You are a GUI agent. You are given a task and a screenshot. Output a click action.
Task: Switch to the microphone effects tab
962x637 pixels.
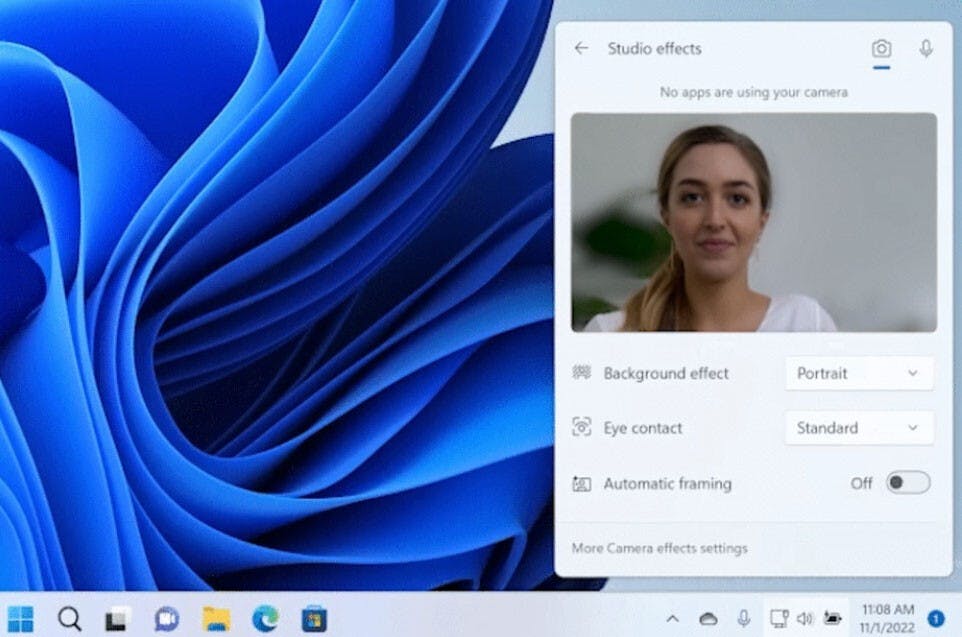click(x=926, y=49)
